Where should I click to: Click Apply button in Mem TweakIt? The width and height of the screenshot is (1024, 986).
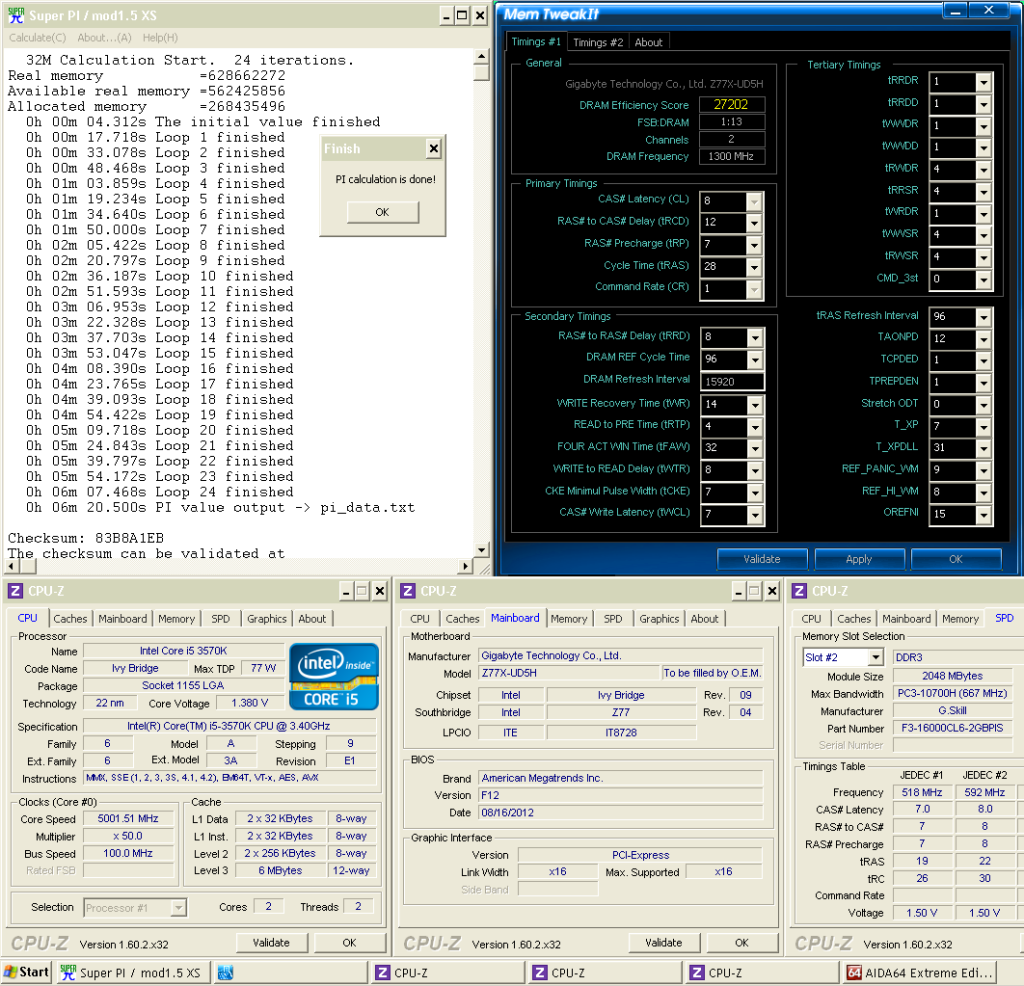pyautogui.click(x=859, y=559)
